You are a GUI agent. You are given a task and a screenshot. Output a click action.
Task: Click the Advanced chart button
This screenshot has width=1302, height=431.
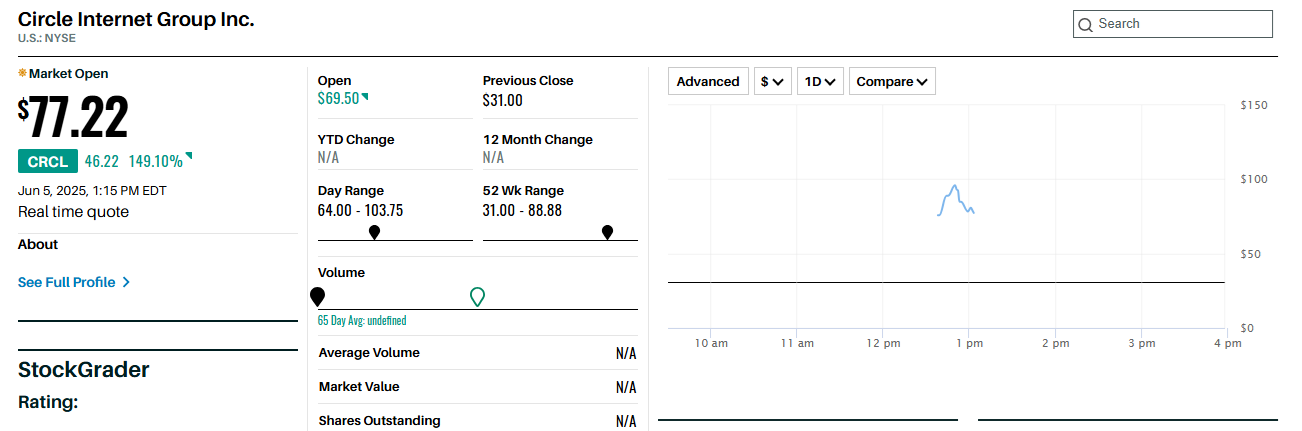point(708,82)
